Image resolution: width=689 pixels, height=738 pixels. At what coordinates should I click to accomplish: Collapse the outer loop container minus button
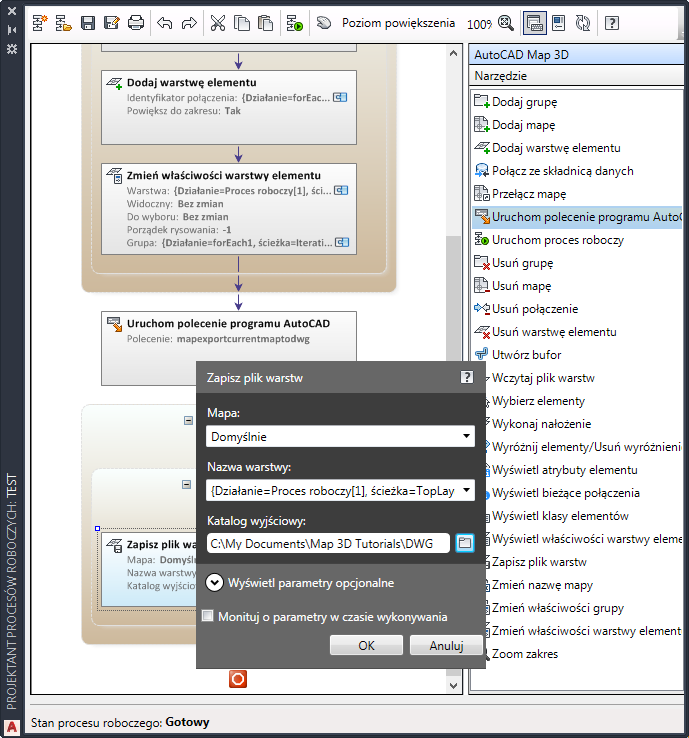(188, 420)
